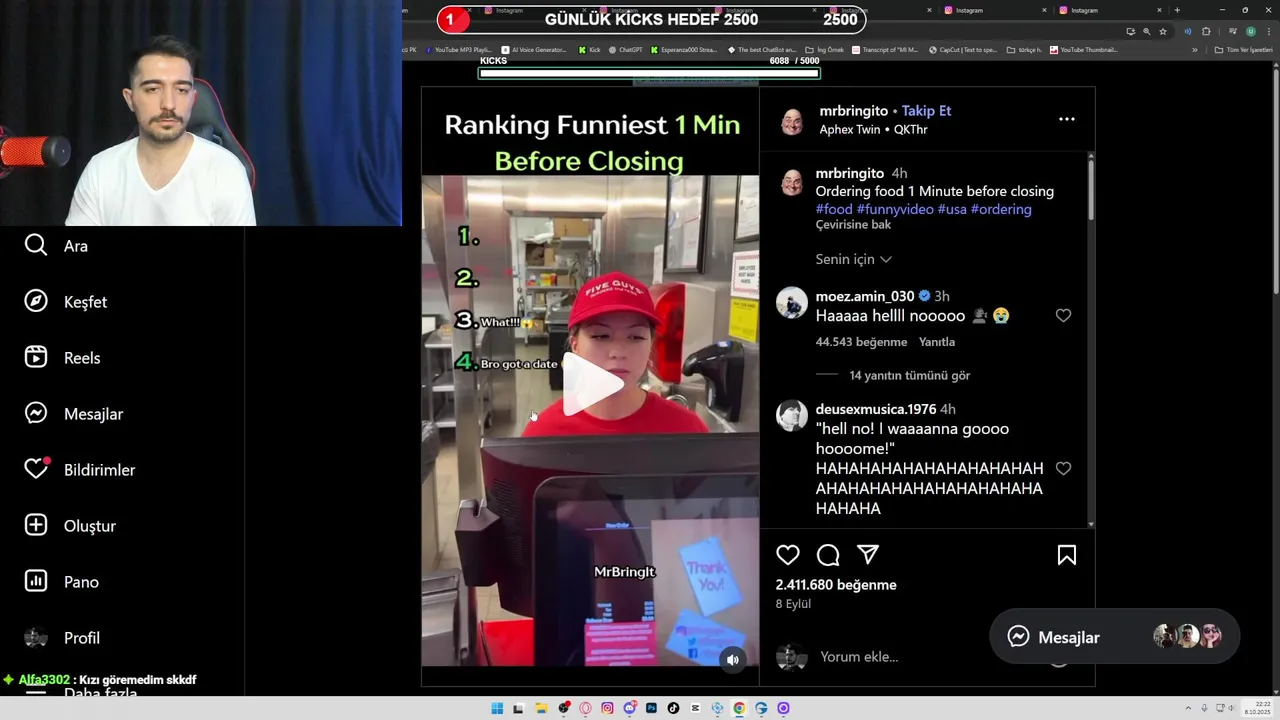Open Mesajlar in the left sidebar
The width and height of the screenshot is (1280, 720).
click(73, 414)
